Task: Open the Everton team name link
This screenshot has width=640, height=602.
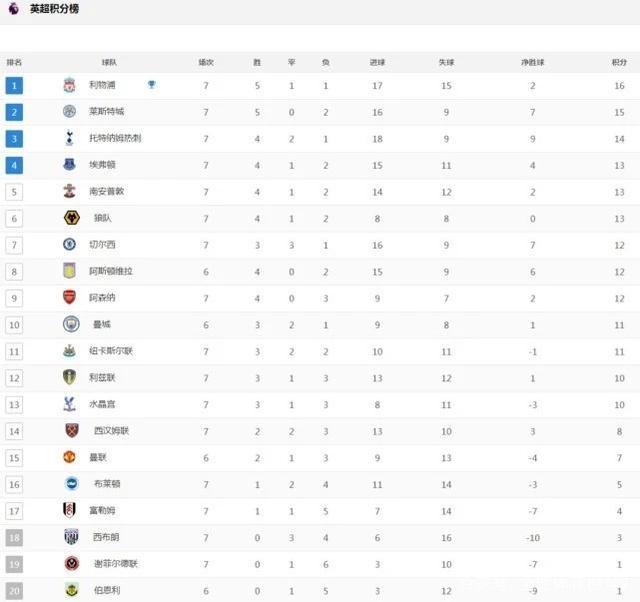Action: click(102, 164)
